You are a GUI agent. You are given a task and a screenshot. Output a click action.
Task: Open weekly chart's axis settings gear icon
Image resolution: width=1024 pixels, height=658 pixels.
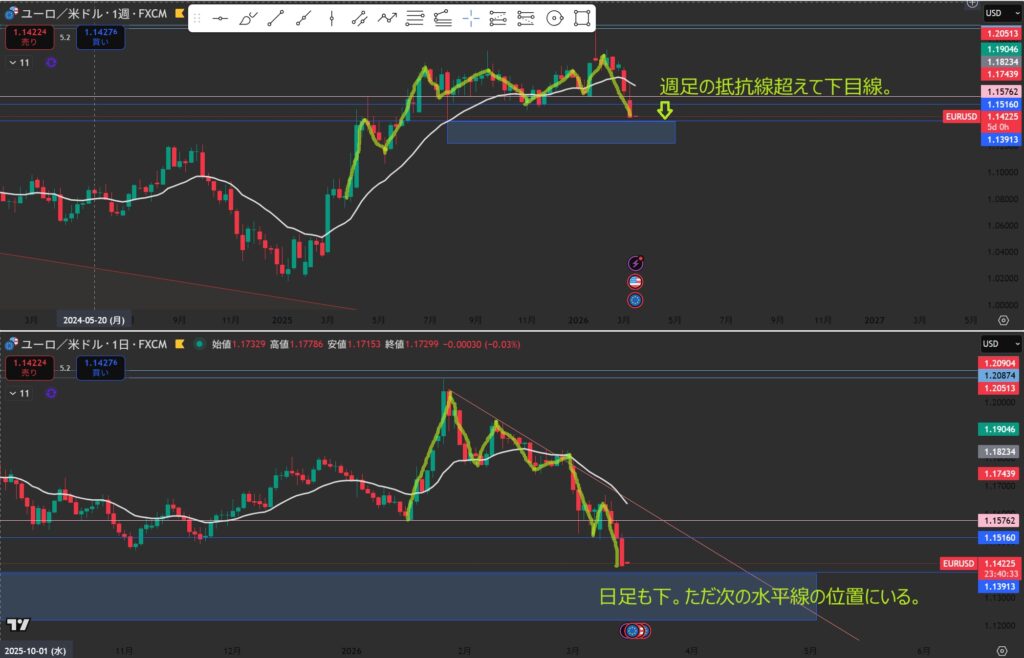coord(1003,320)
